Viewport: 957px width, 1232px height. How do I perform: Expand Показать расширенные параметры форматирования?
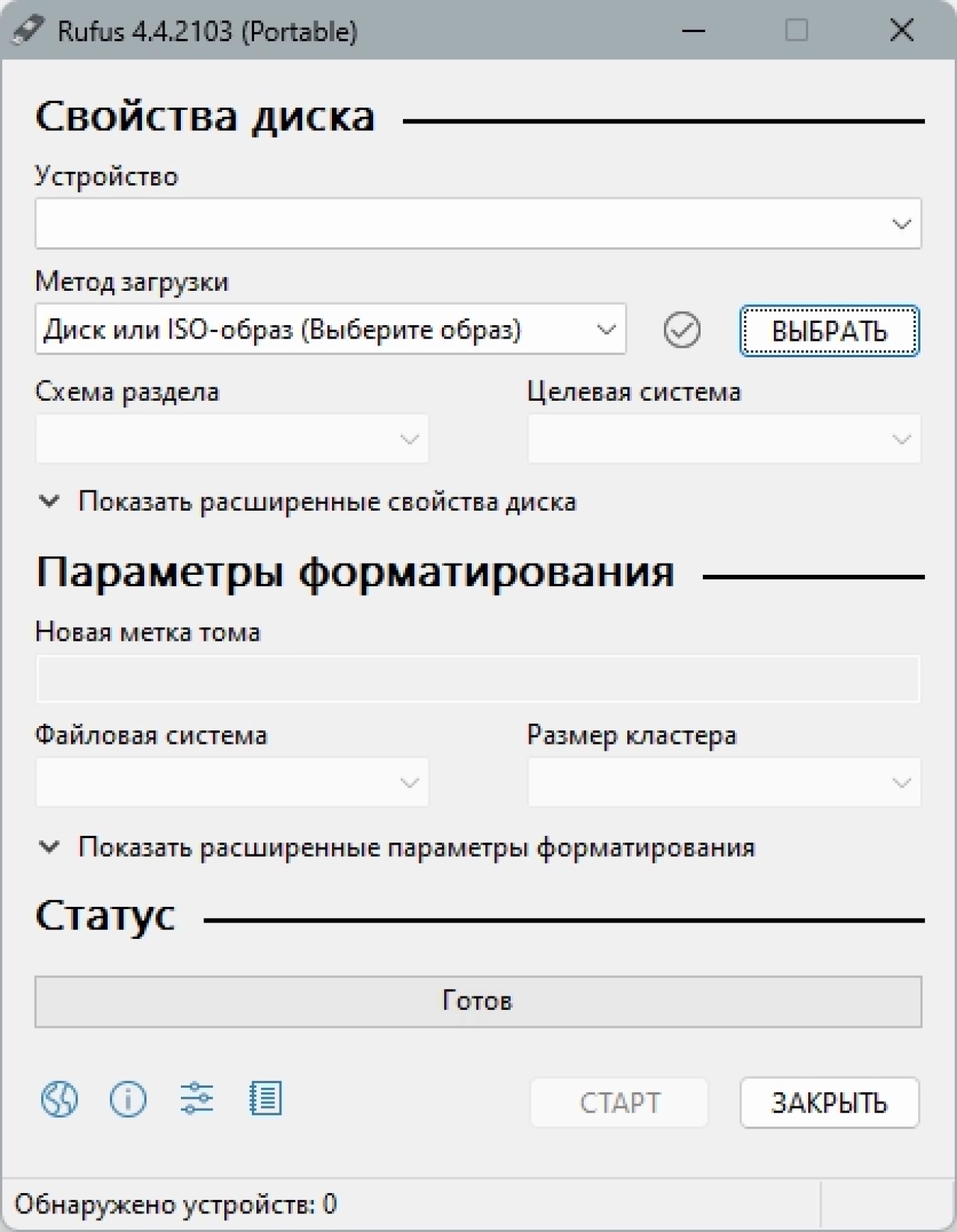point(396,848)
